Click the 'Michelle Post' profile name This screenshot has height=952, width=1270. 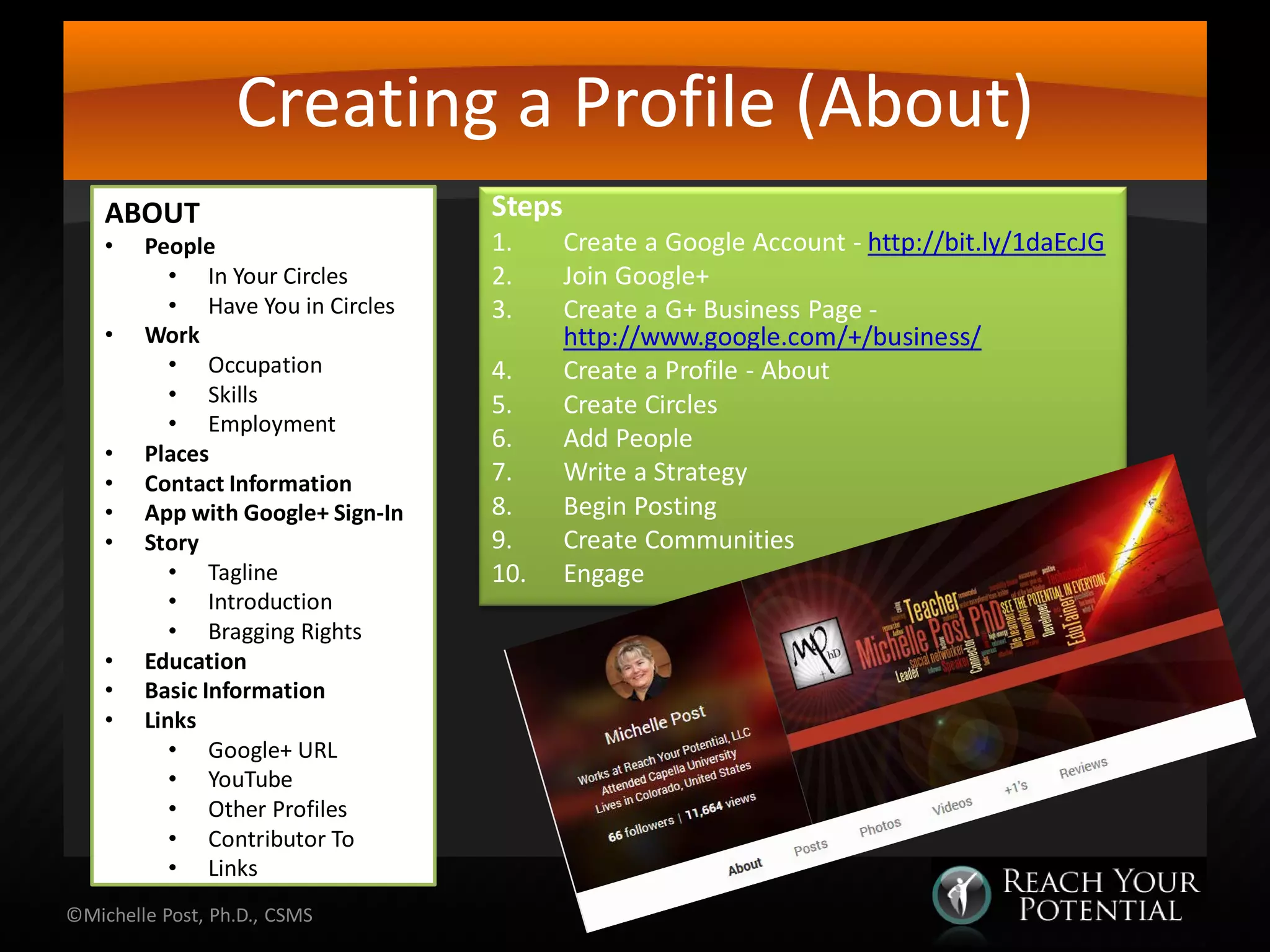click(x=655, y=724)
